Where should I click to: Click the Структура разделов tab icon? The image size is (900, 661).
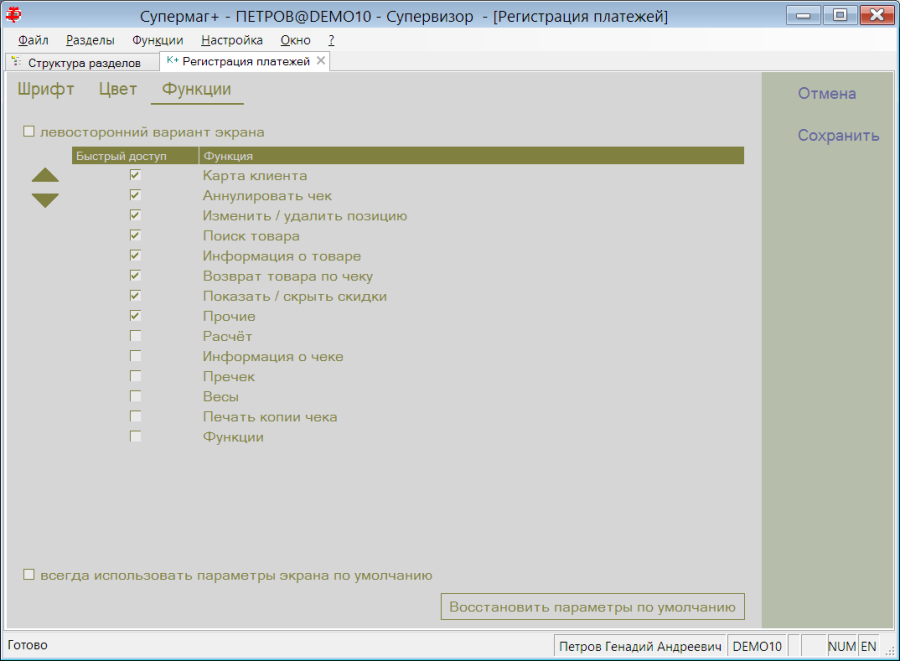point(16,62)
